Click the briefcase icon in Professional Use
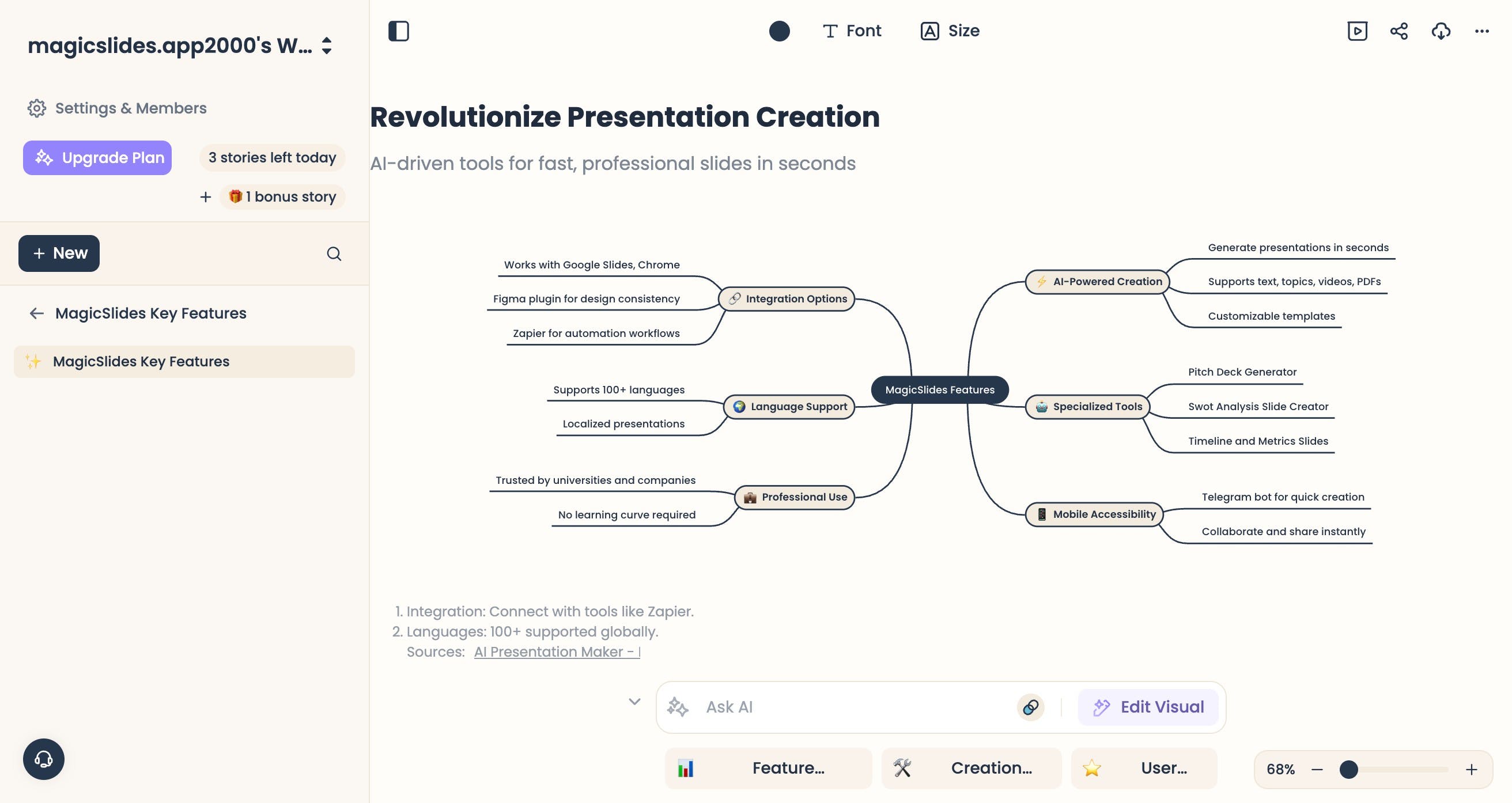 click(750, 497)
